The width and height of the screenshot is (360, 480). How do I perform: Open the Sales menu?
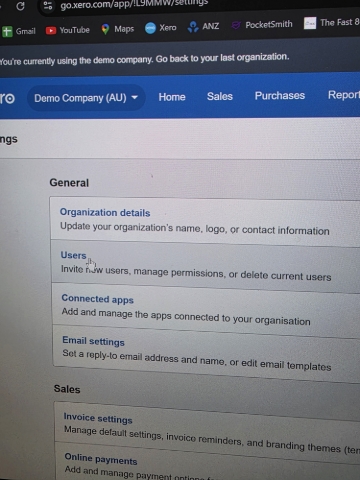tap(220, 96)
